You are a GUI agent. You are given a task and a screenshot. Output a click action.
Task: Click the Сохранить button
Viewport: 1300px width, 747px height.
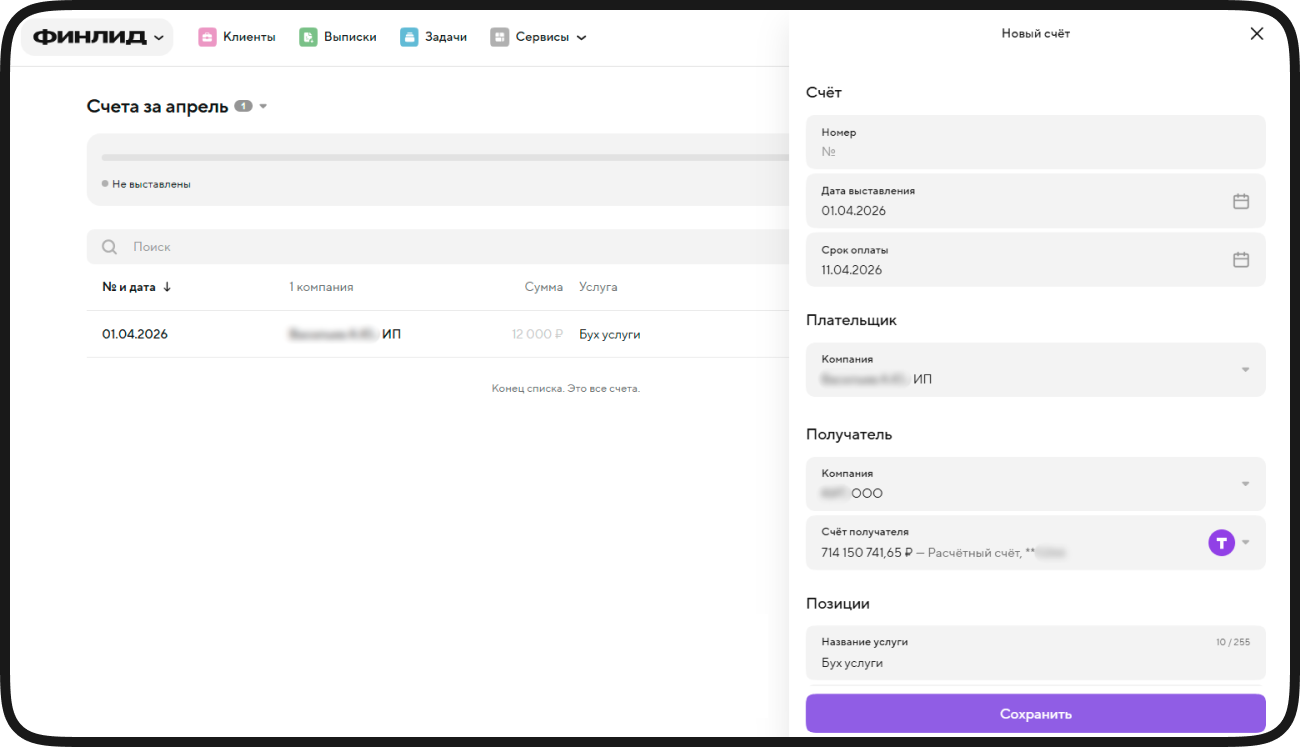tap(1036, 714)
